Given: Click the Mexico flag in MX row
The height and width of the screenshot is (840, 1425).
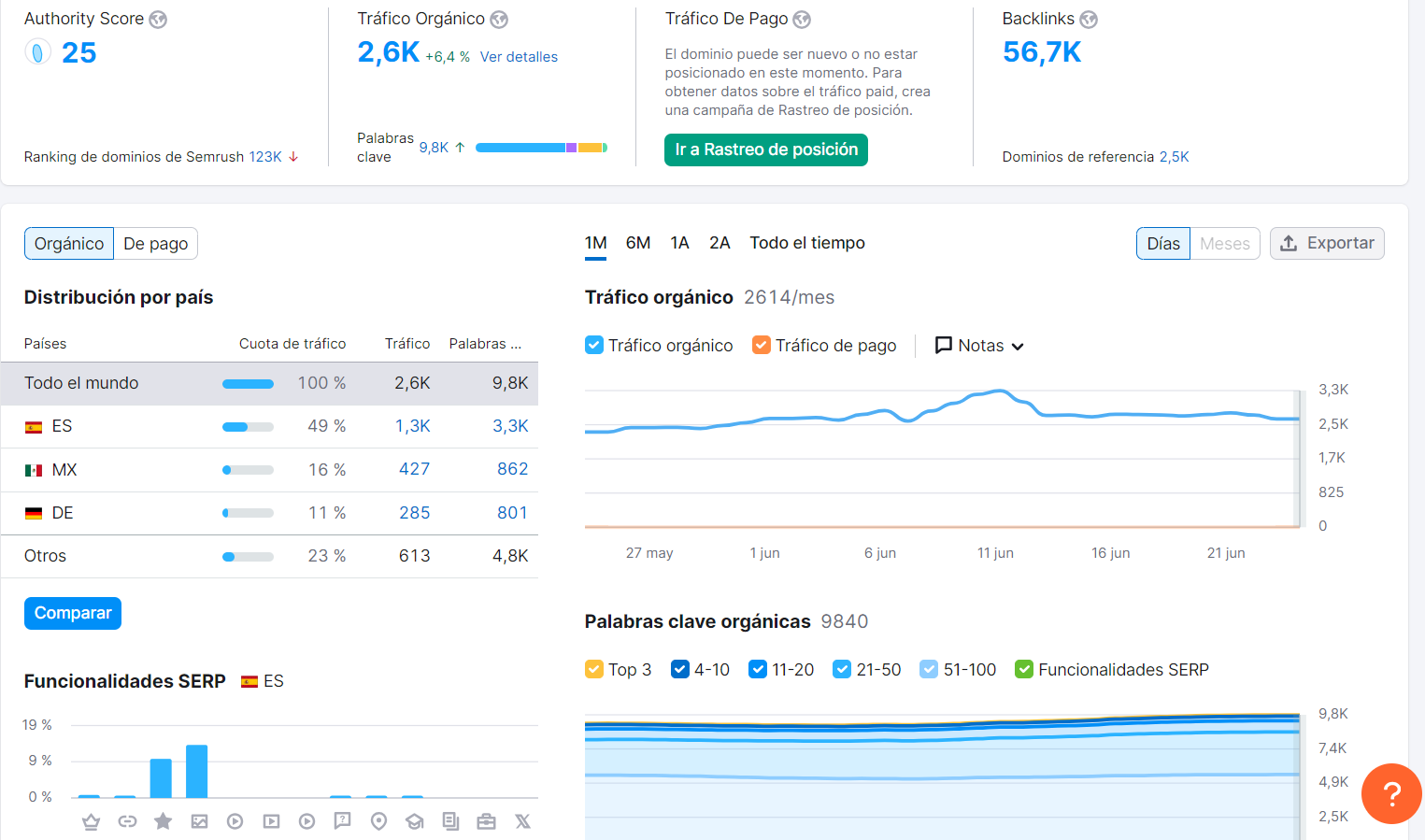Looking at the screenshot, I should [x=34, y=470].
